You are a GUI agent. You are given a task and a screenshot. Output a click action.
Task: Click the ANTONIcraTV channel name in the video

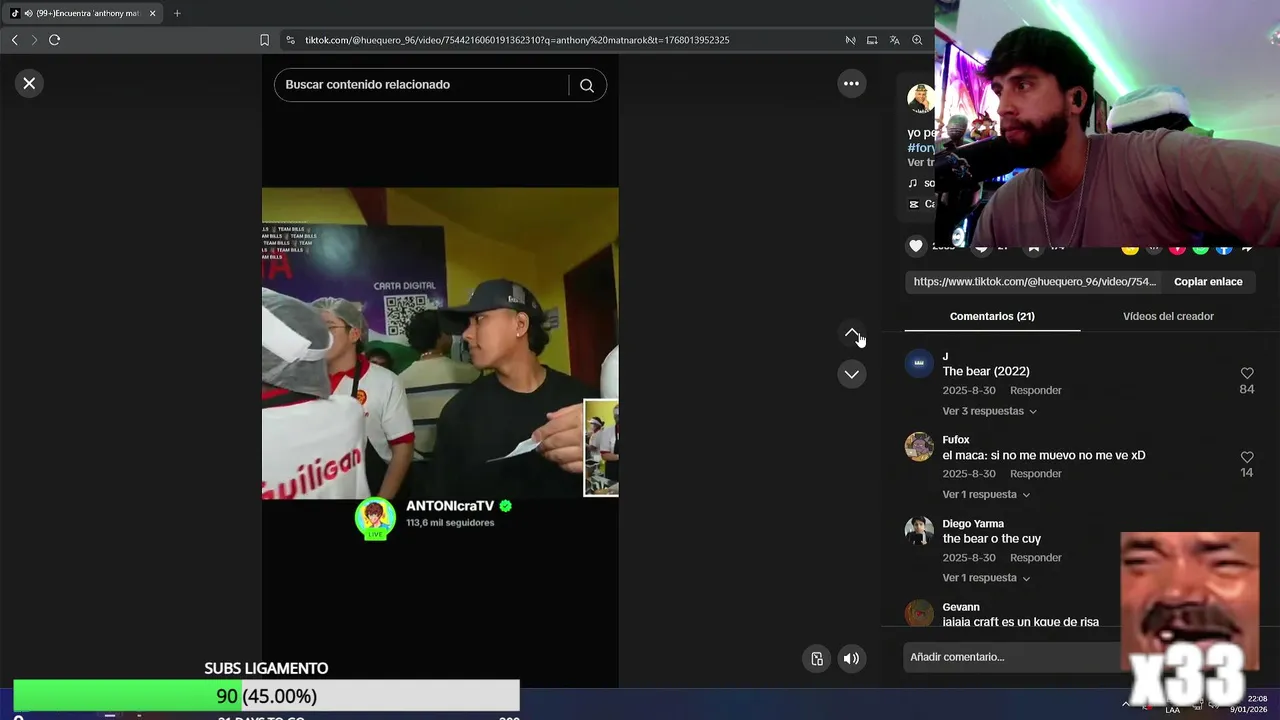450,506
